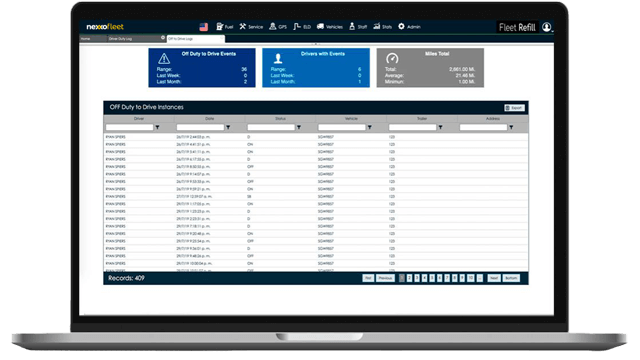This screenshot has height=360, width=640.
Task: Open the Driver column filter funnel
Action: (x=158, y=127)
